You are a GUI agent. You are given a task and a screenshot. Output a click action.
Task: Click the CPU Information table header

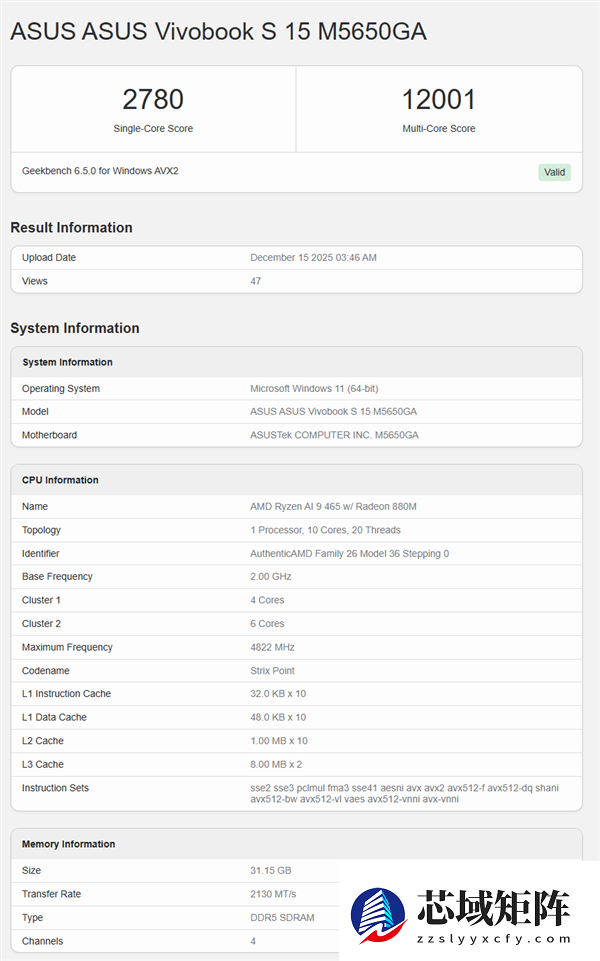point(60,480)
